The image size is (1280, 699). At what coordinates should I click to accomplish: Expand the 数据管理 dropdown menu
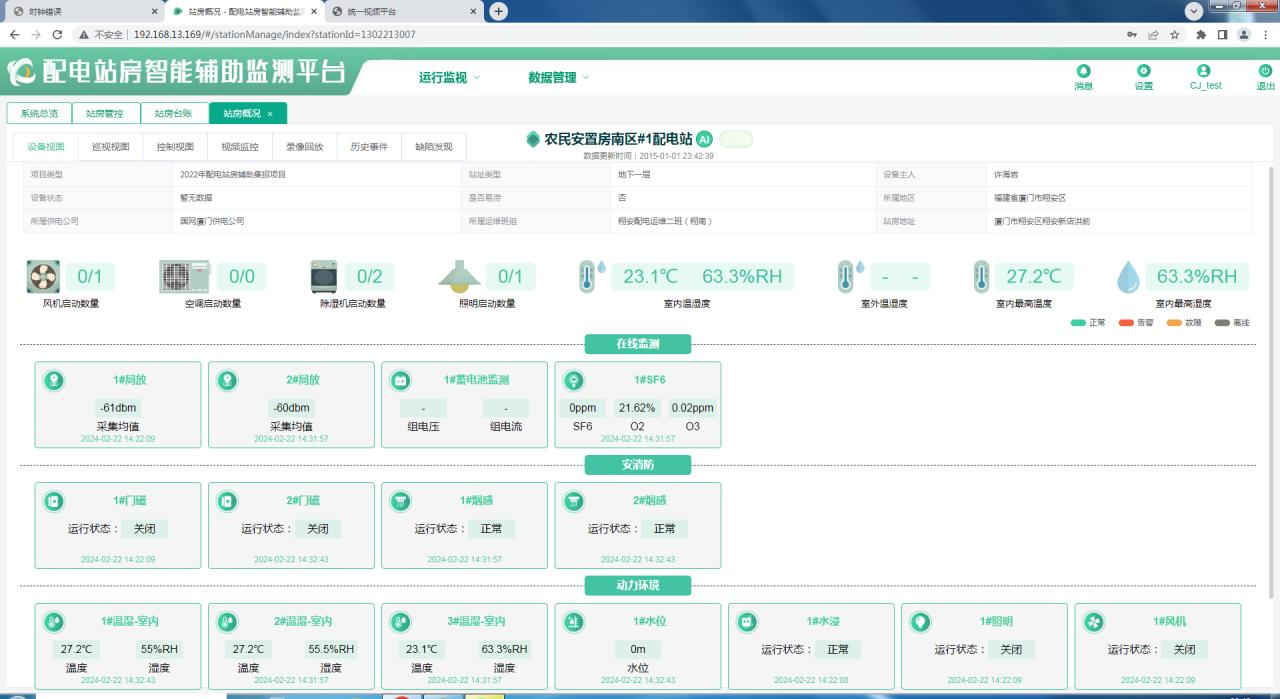coord(559,77)
